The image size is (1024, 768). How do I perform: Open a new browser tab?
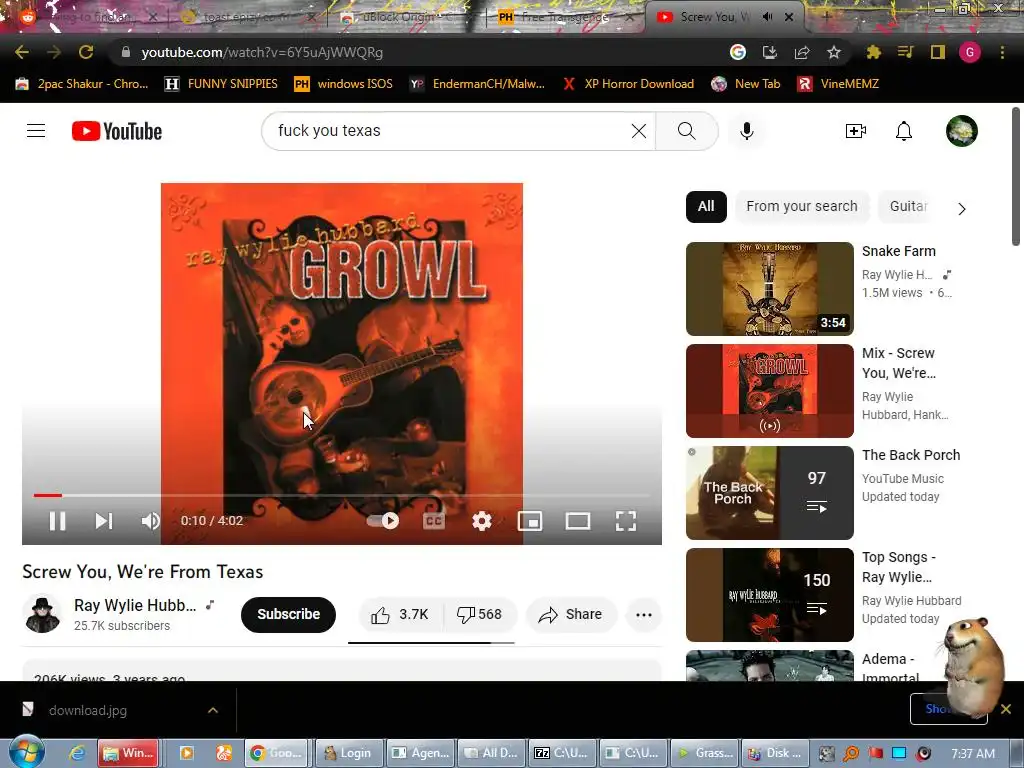[x=825, y=17]
